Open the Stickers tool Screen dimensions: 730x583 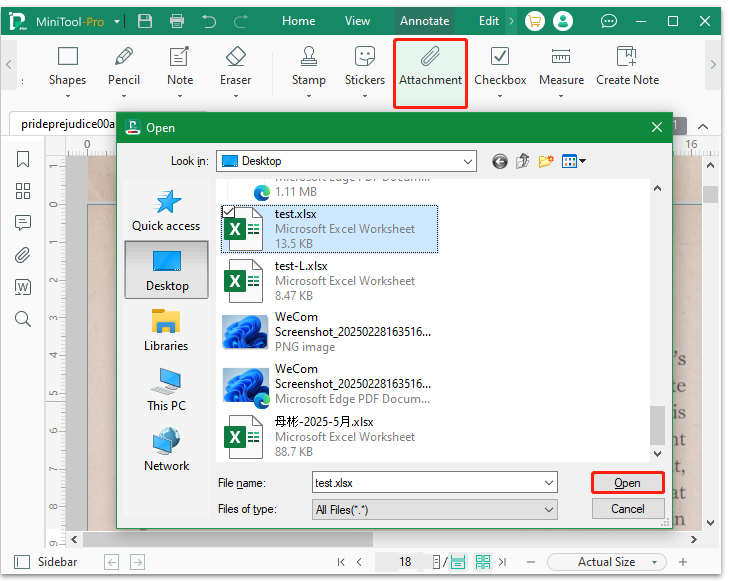365,67
